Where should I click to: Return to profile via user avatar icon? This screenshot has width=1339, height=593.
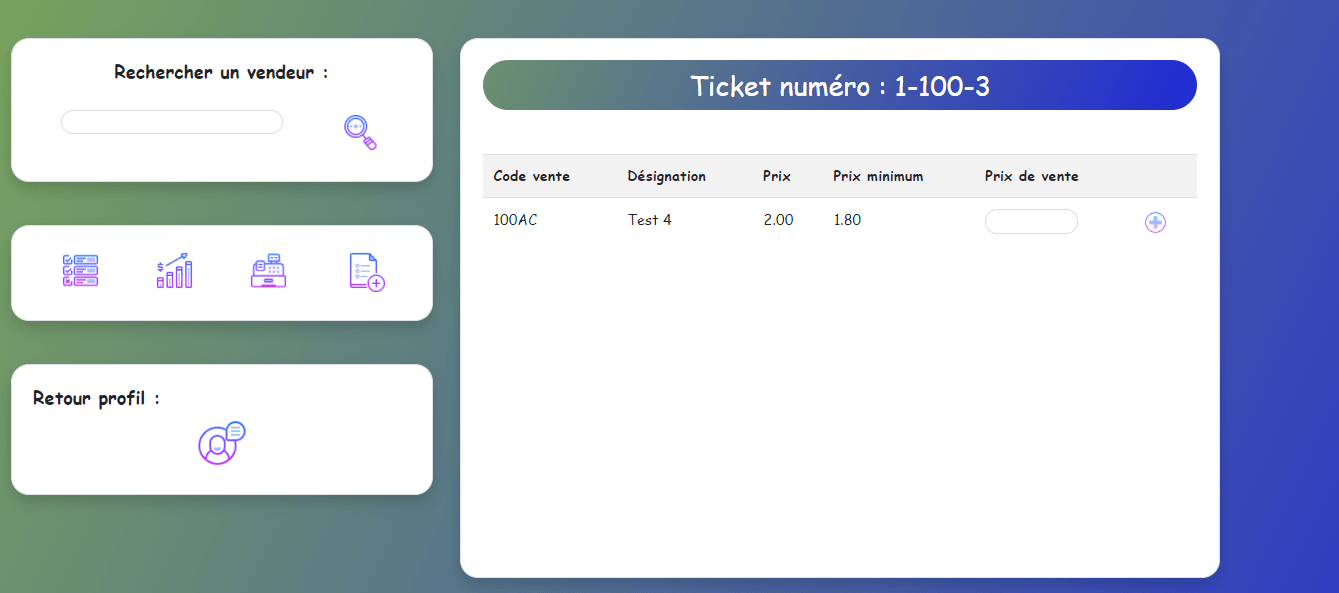[221, 443]
